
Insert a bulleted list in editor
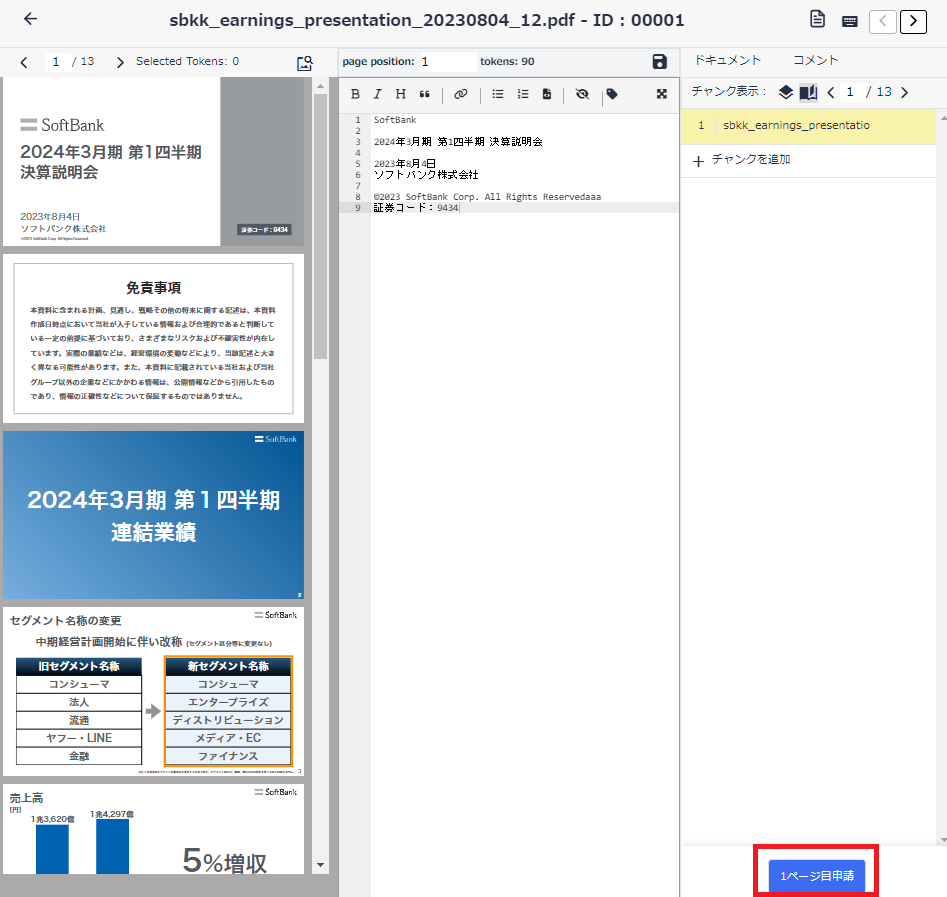[498, 94]
